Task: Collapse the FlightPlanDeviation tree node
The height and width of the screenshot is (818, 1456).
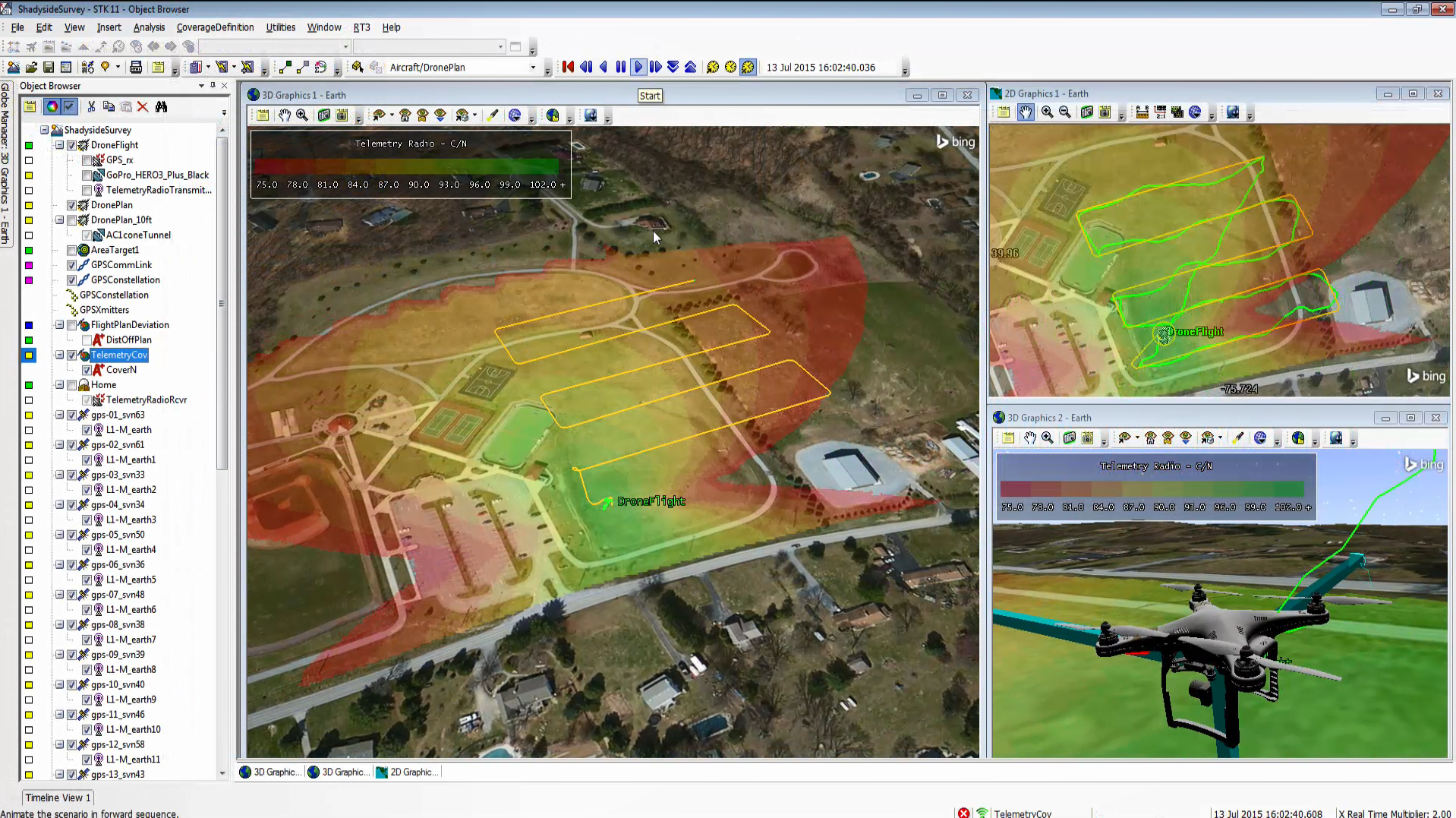Action: 59,325
